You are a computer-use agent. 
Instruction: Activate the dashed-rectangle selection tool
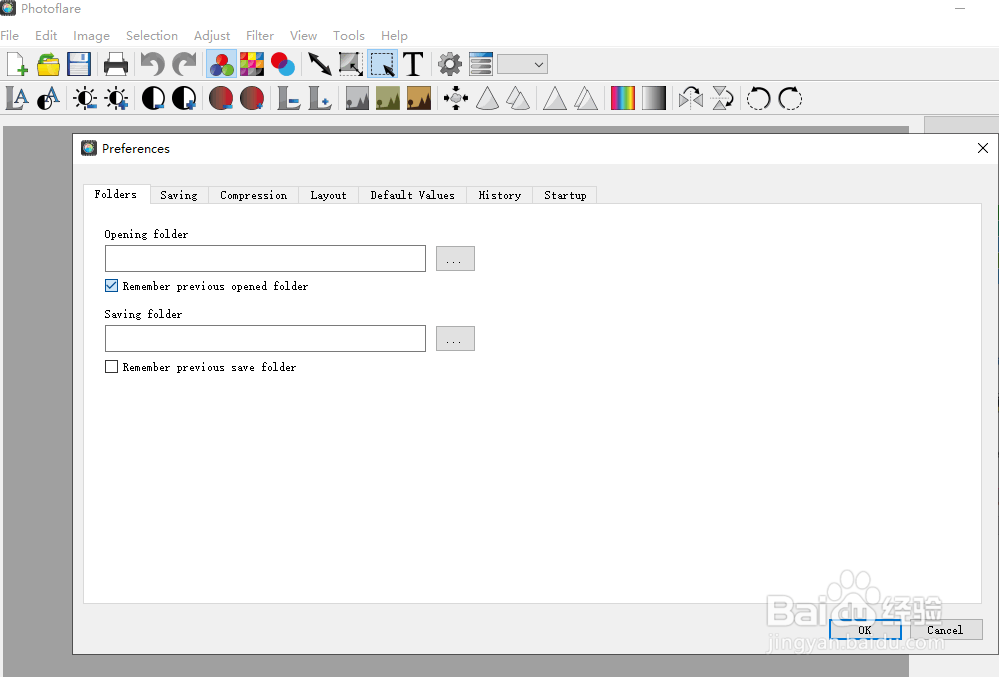[x=382, y=64]
